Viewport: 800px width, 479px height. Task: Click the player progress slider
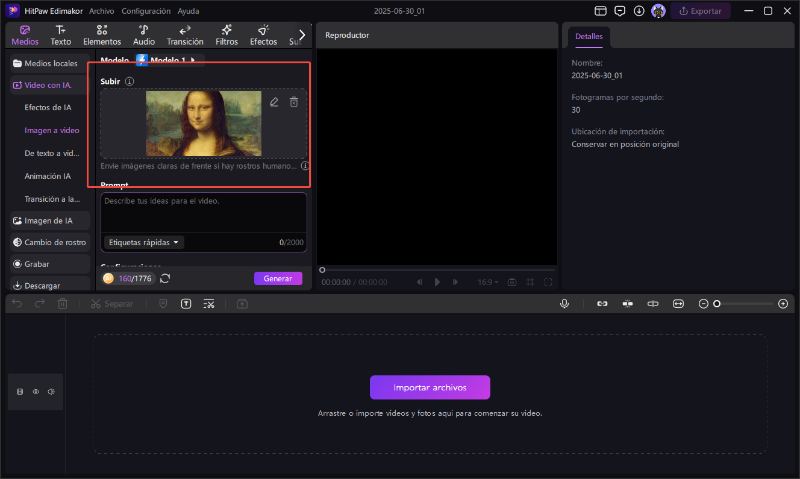click(437, 270)
